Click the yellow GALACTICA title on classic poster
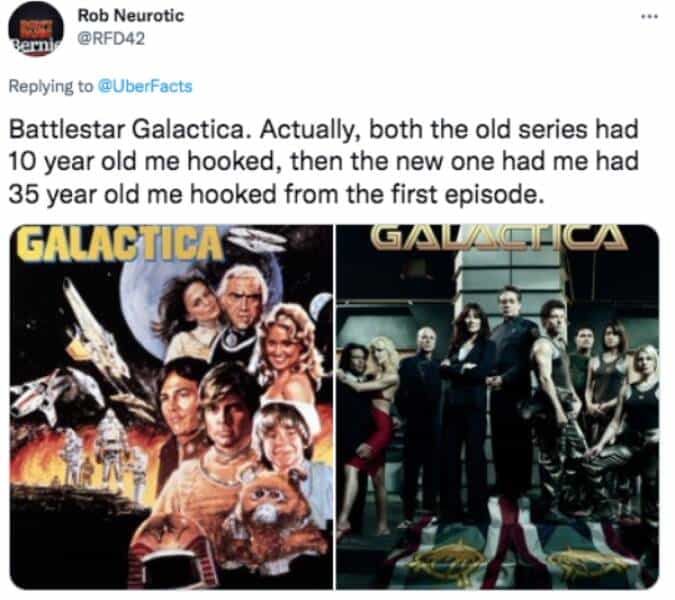 point(119,244)
